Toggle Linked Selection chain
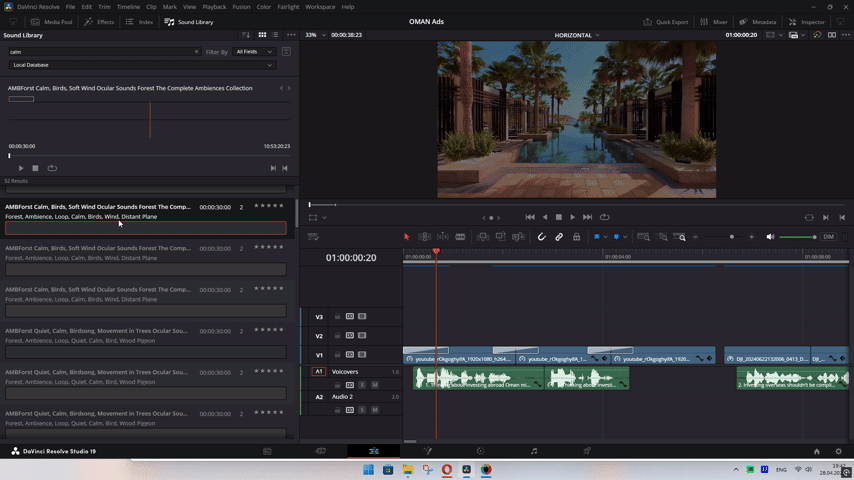 pos(559,237)
